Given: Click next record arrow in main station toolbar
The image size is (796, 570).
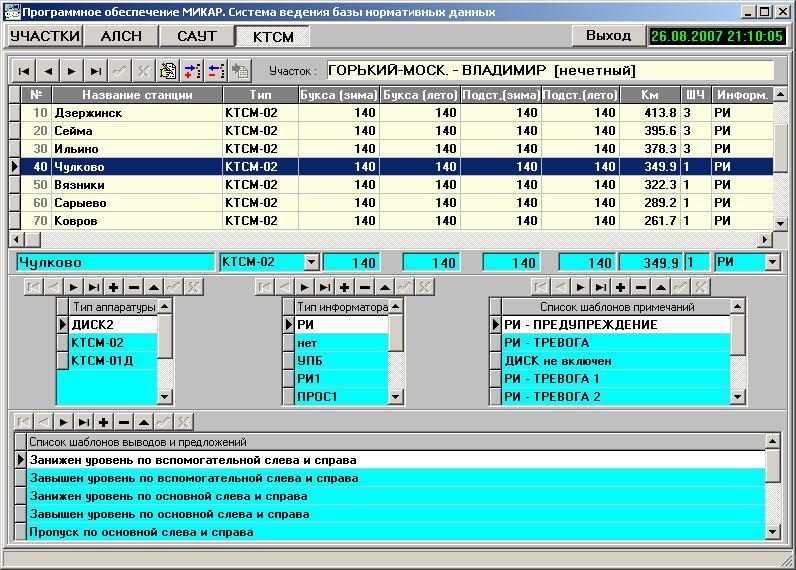Looking at the screenshot, I should (x=71, y=71).
